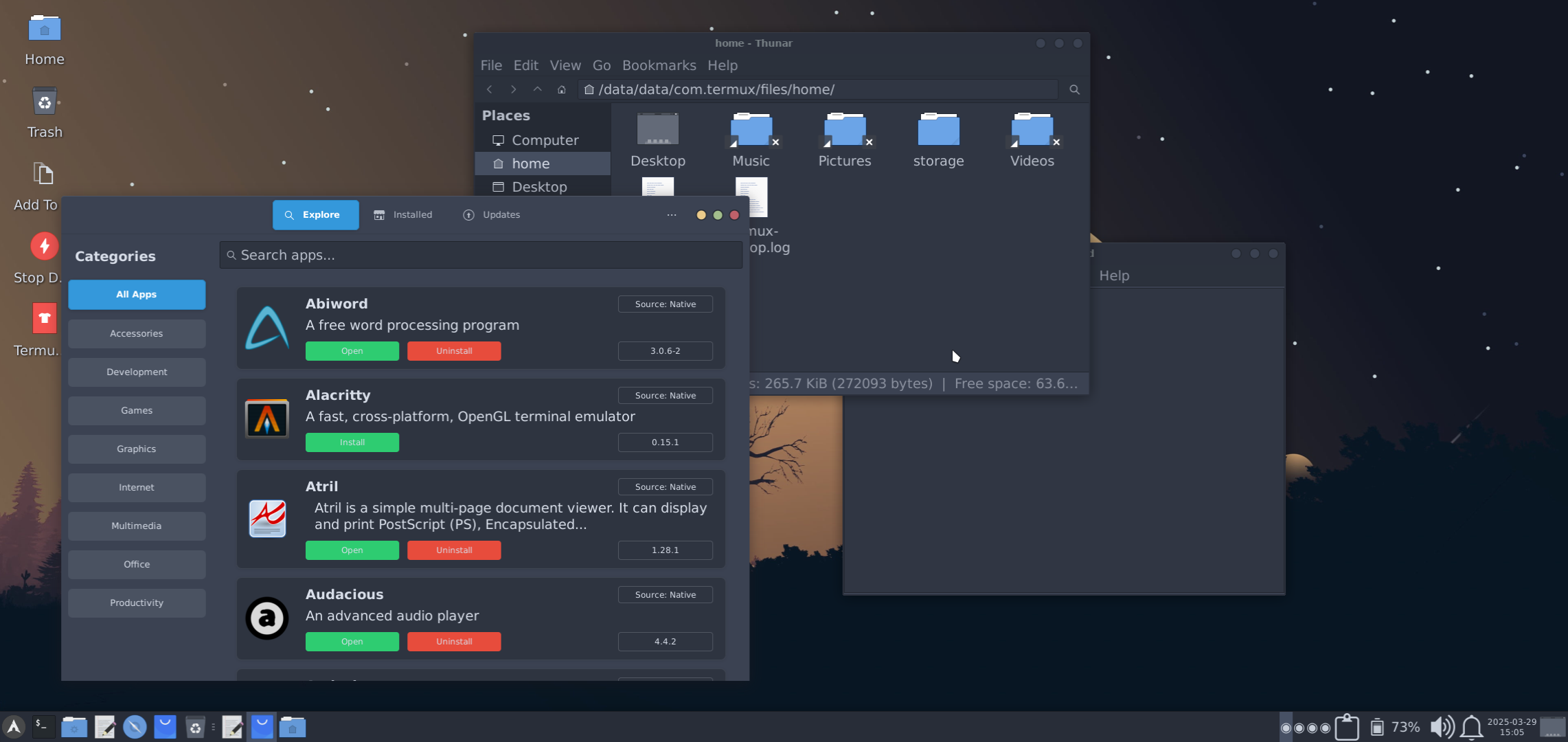Screen dimensions: 1568x742
Task: Uninstall Abiword
Action: (x=454, y=351)
